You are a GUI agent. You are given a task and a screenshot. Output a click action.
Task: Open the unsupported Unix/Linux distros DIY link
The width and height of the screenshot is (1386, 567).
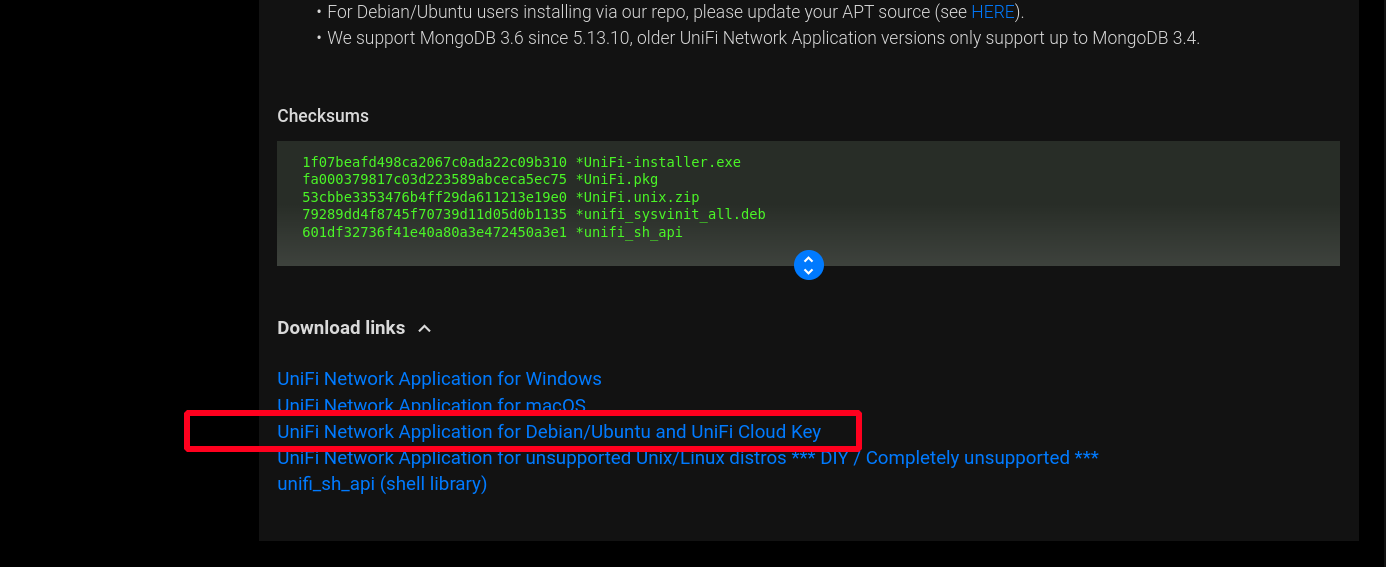pos(687,458)
